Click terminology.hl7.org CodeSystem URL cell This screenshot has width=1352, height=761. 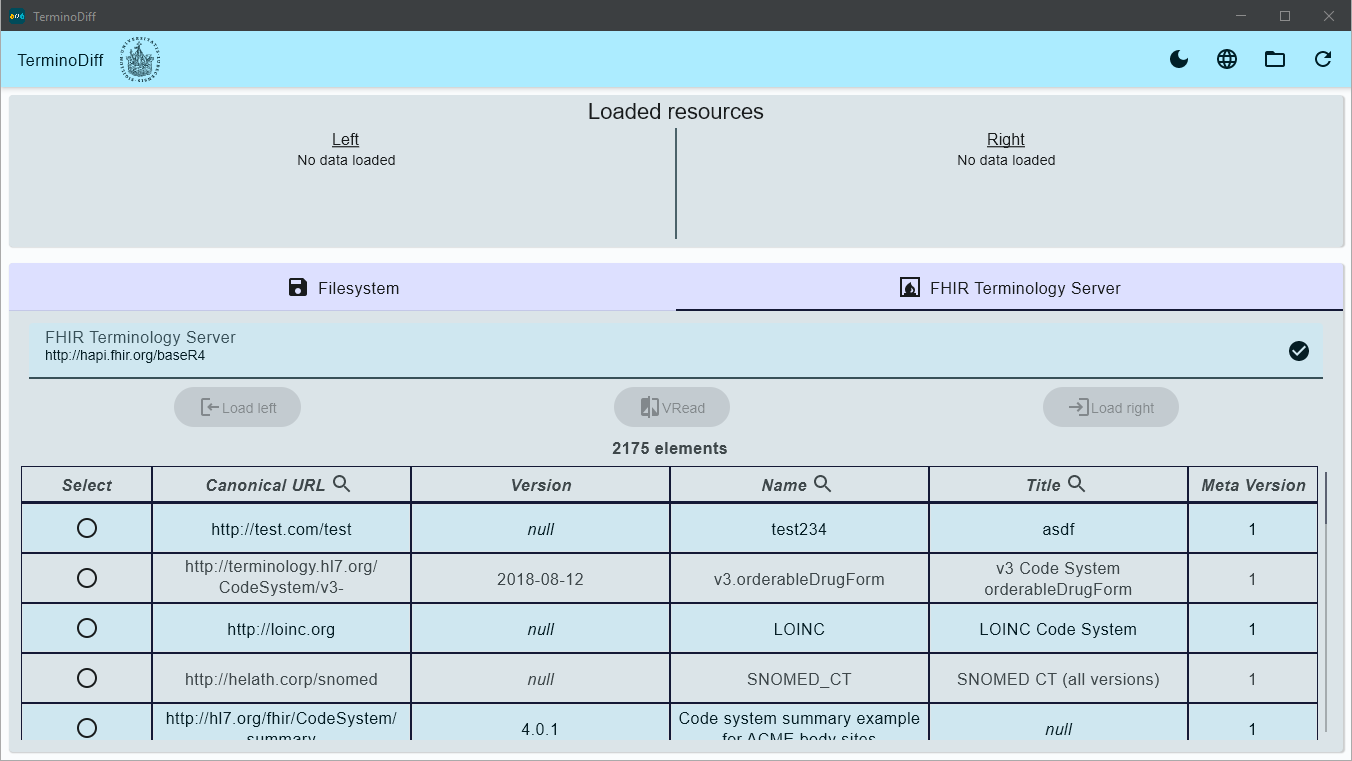(281, 579)
